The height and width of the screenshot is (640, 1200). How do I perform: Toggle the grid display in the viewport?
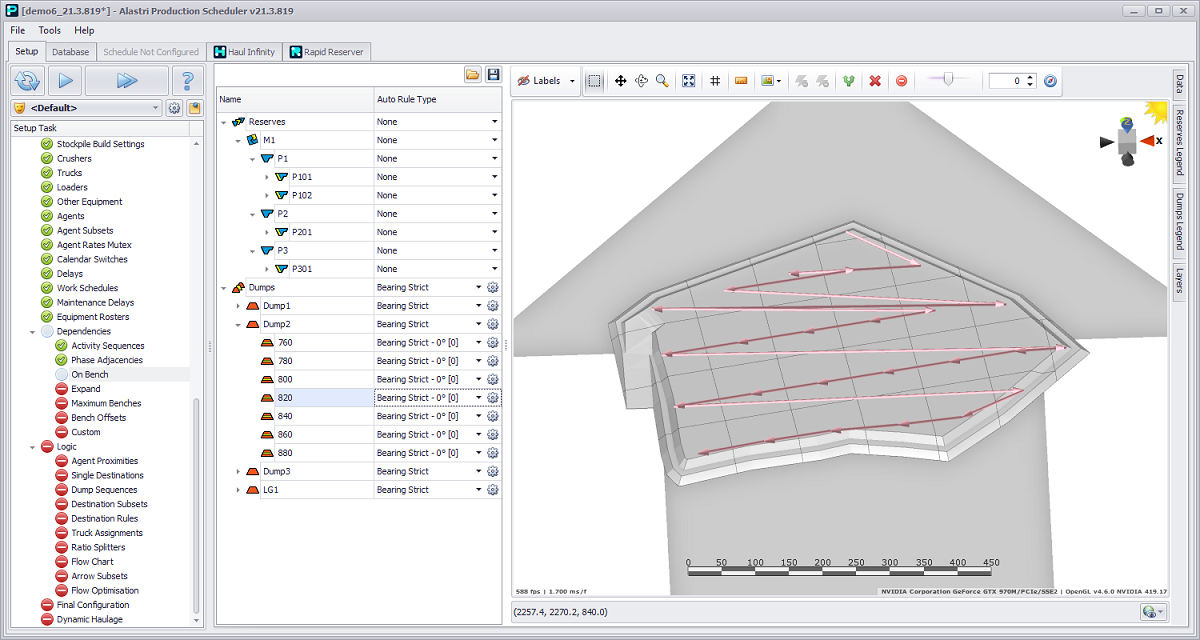(x=715, y=81)
